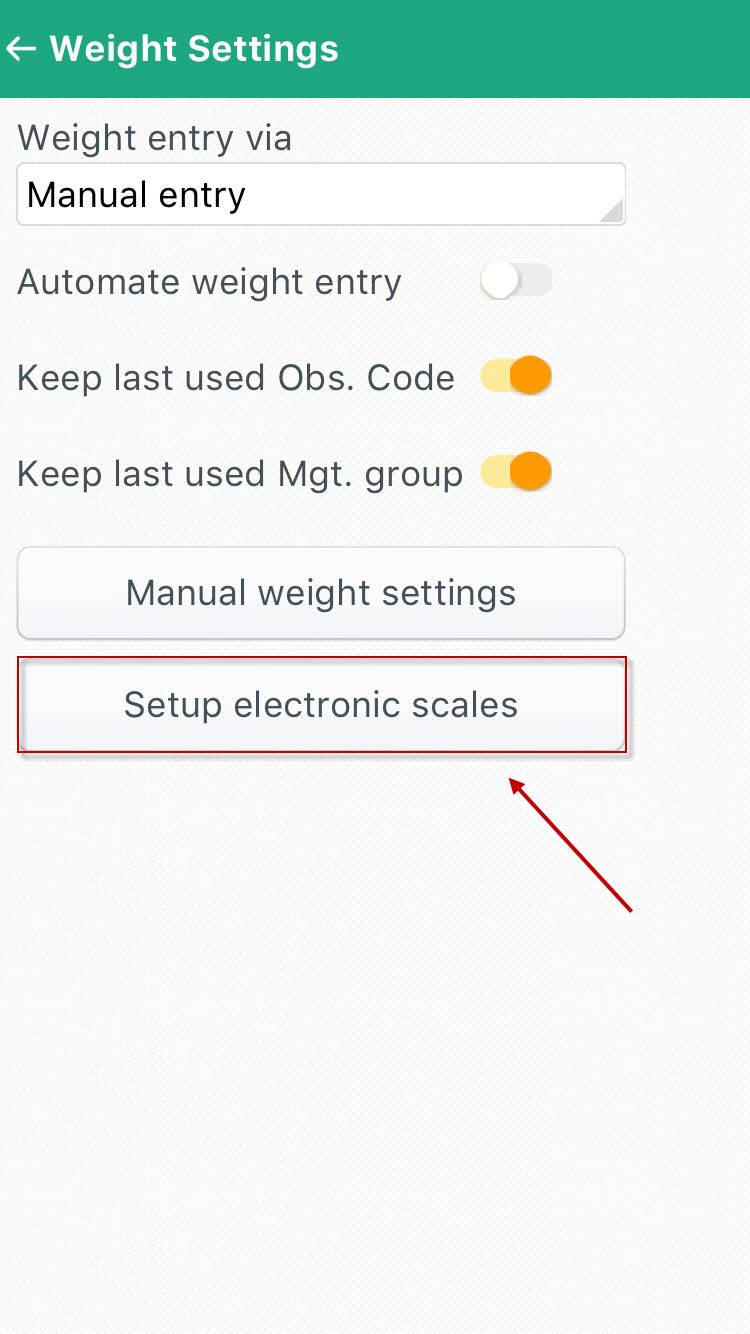Tap the Weight Settings title text
The height and width of the screenshot is (1334, 750).
coord(194,48)
